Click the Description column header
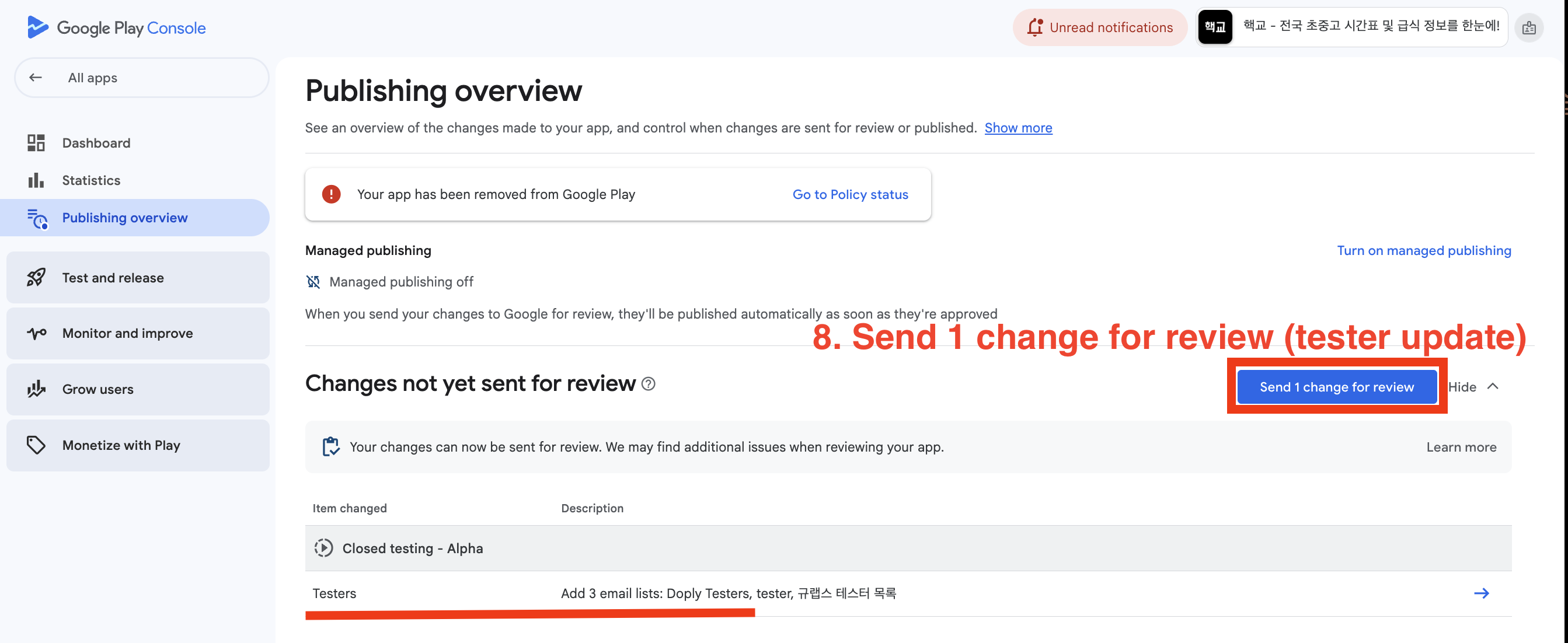The width and height of the screenshot is (1568, 643). click(x=592, y=508)
